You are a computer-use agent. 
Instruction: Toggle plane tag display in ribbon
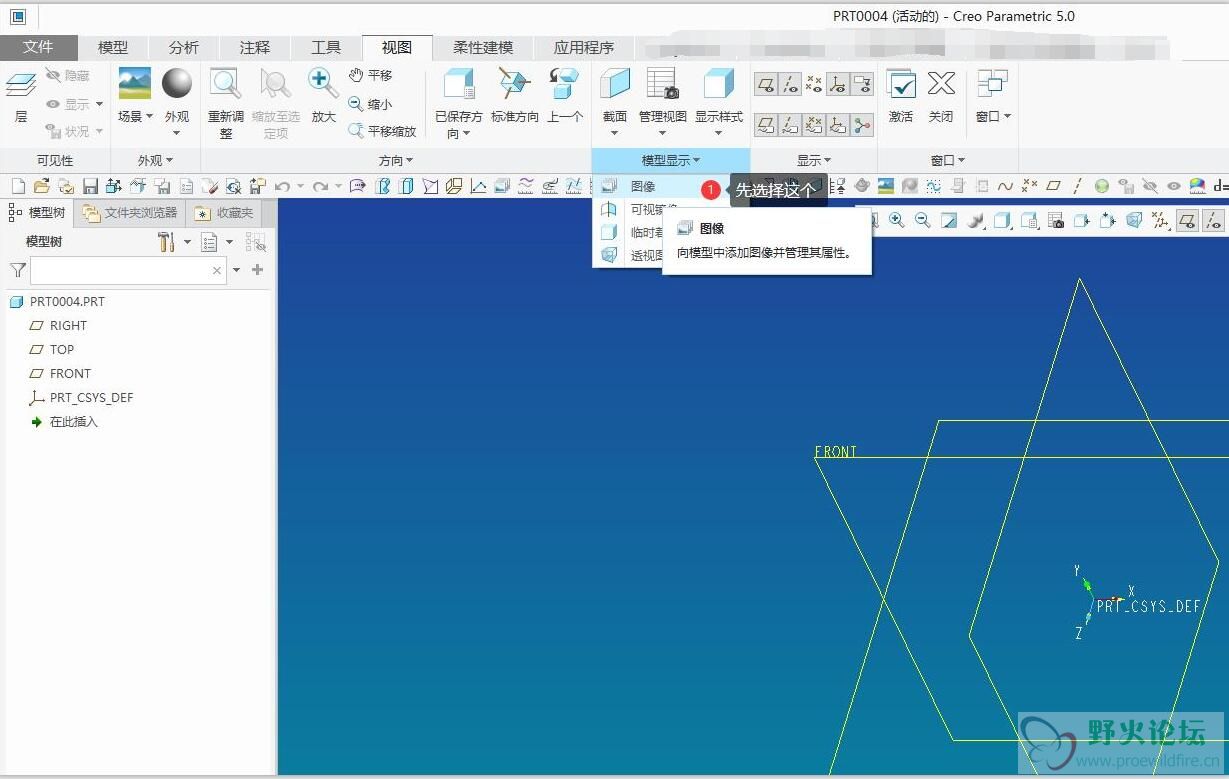click(x=766, y=124)
